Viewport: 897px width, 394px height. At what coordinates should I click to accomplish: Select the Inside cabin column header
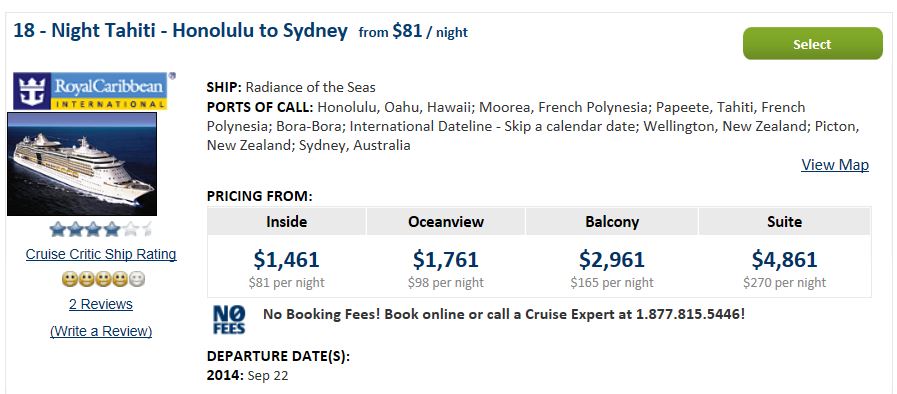coord(287,221)
